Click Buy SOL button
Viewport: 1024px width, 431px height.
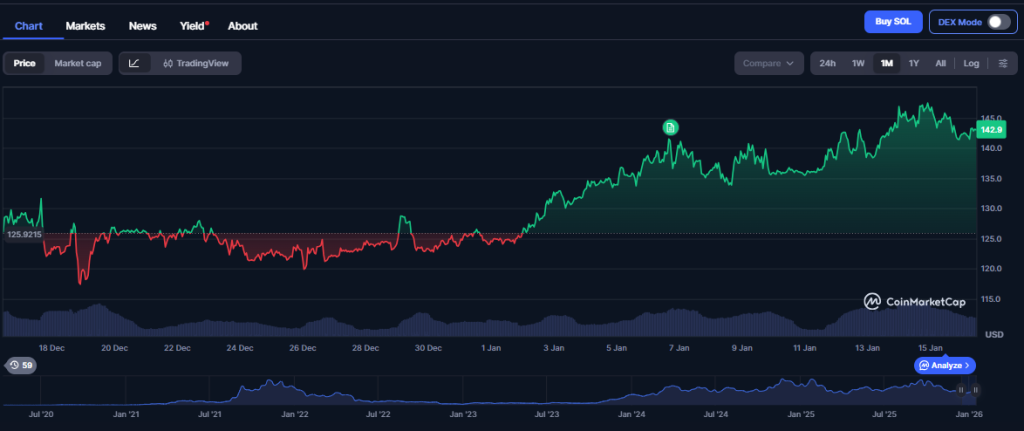point(893,22)
